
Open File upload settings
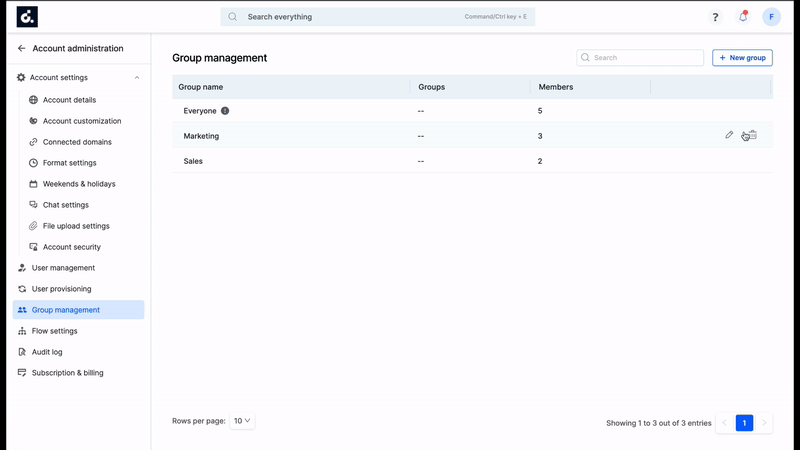coord(76,226)
